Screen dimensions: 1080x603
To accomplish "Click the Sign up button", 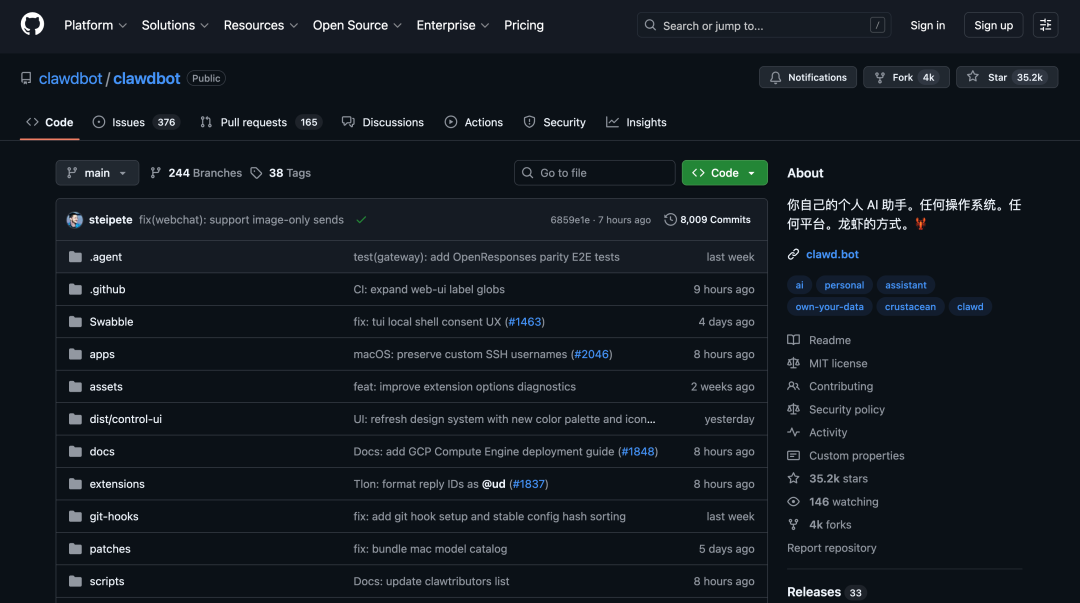I will pos(993,24).
